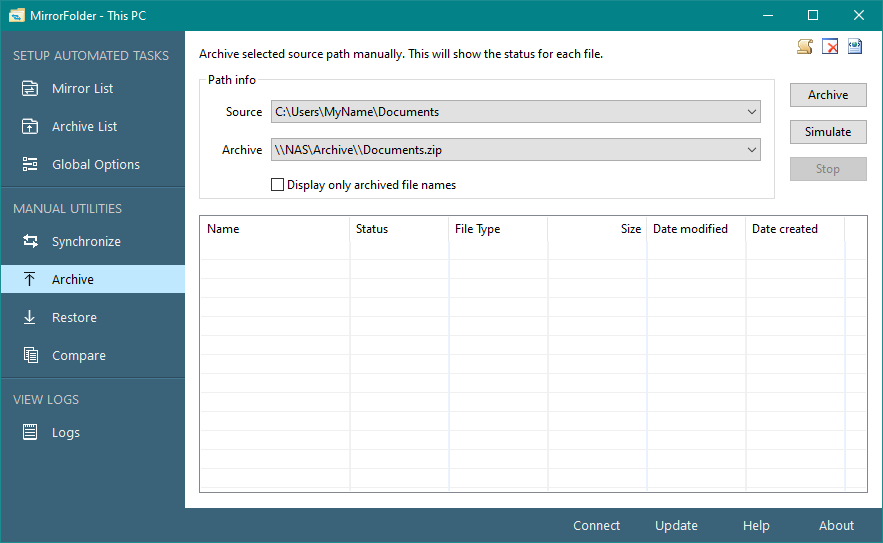883x543 pixels.
Task: Sort by the Date modified column header
Action: tap(697, 229)
